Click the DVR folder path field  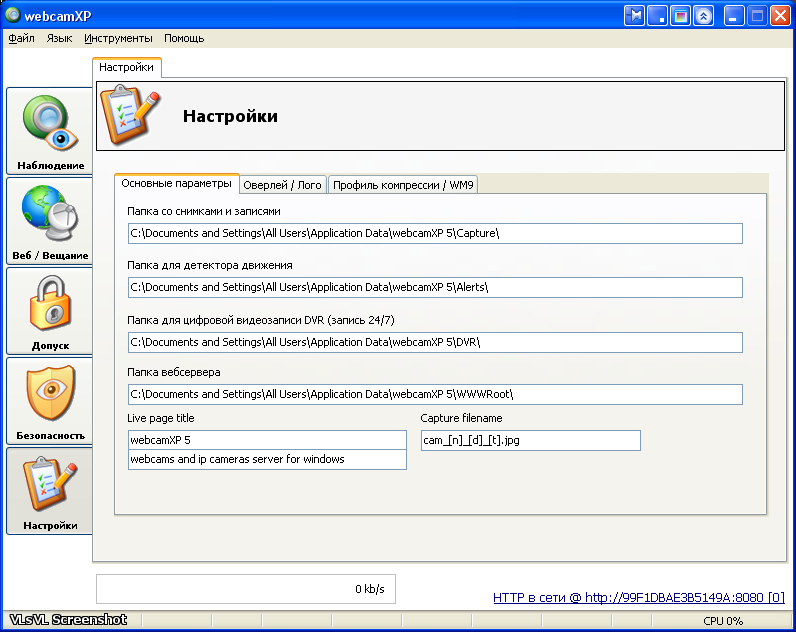point(435,342)
